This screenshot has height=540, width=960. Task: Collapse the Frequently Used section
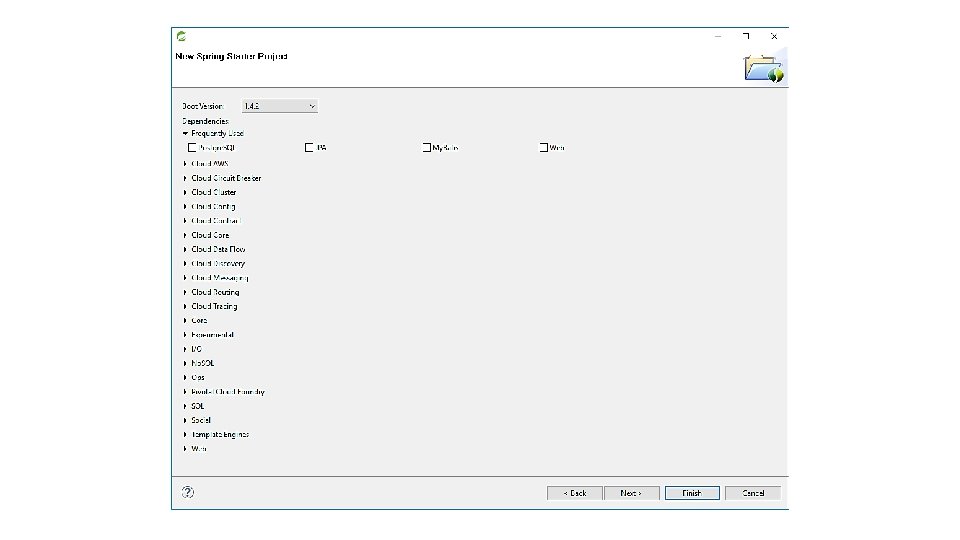[185, 133]
